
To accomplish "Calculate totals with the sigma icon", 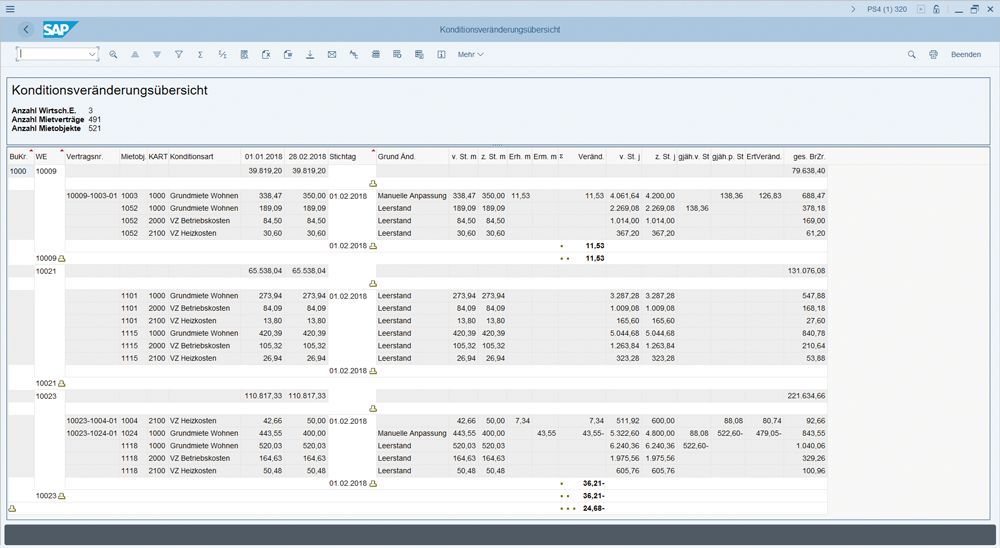I will (200, 54).
